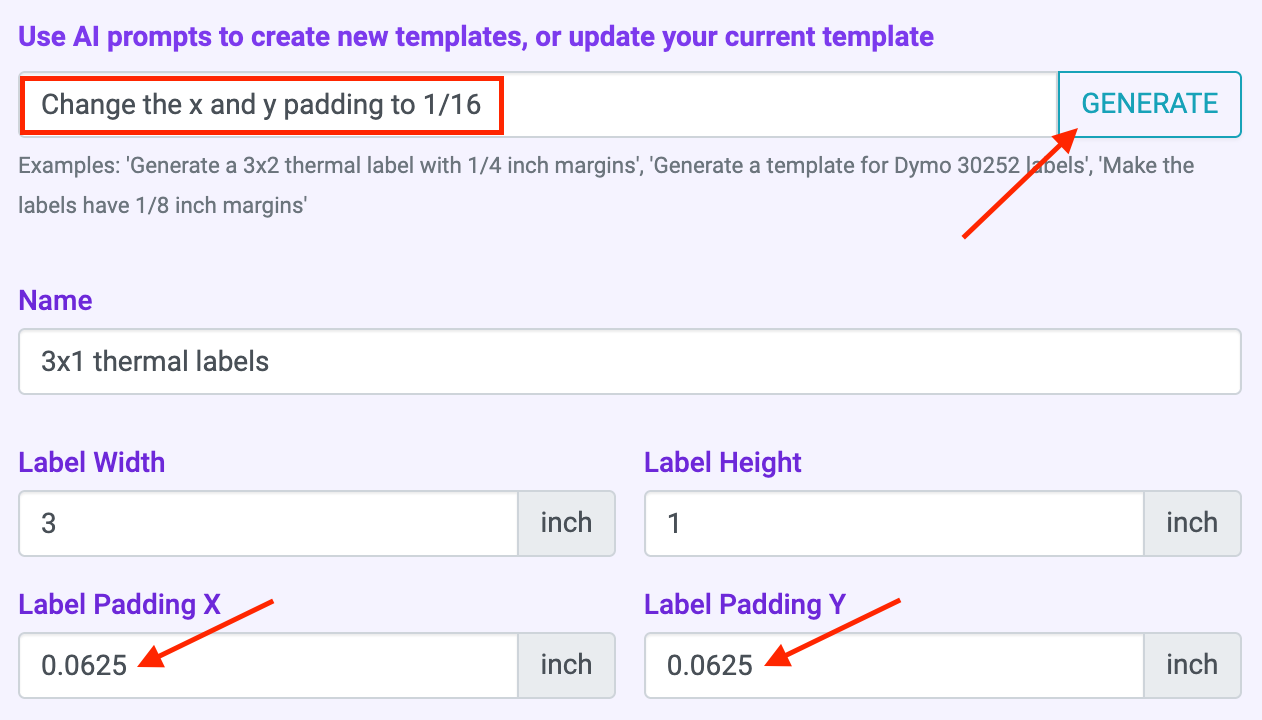Click the "Label Padding X" heading label
The width and height of the screenshot is (1262, 720).
click(120, 605)
